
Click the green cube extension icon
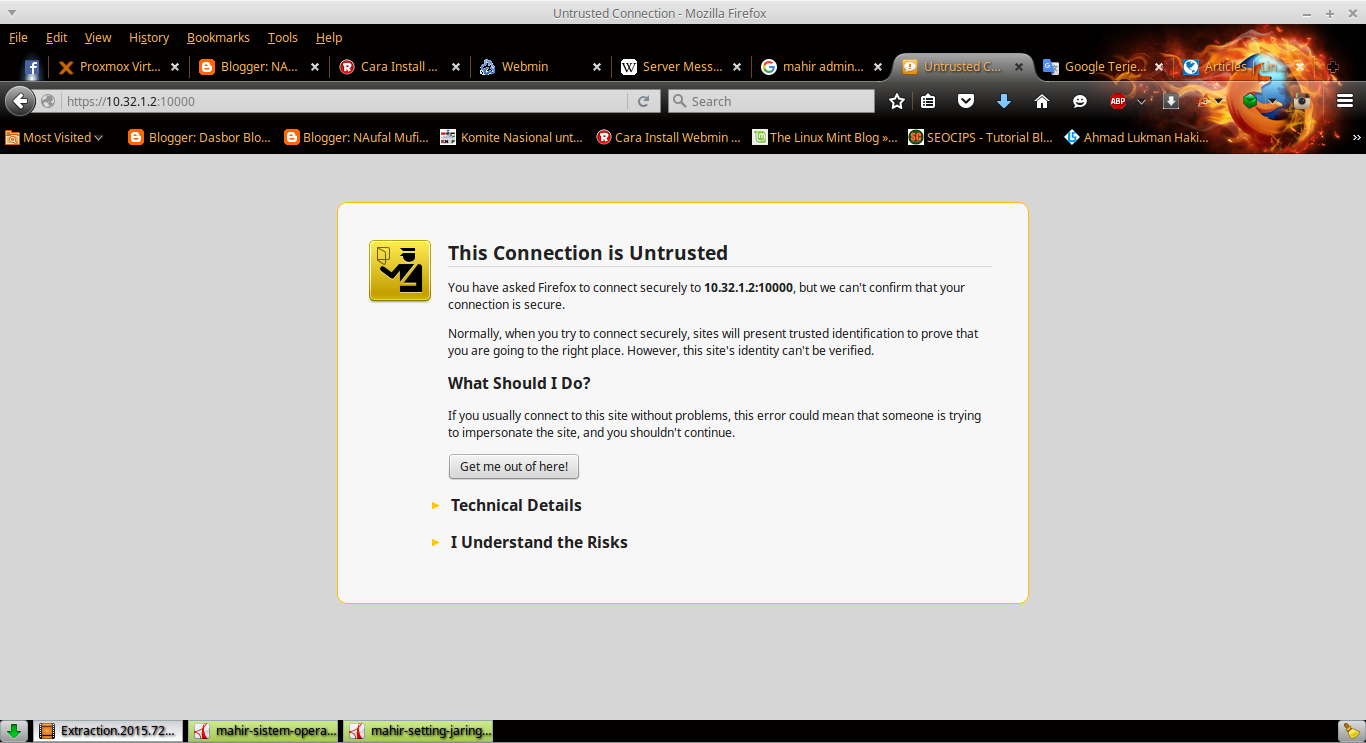point(1248,101)
